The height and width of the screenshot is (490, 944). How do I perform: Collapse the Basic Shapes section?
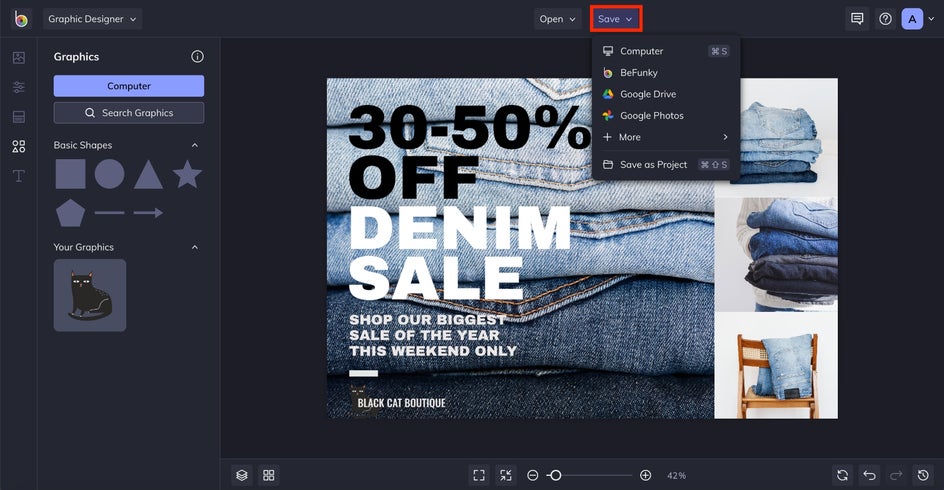(x=195, y=145)
